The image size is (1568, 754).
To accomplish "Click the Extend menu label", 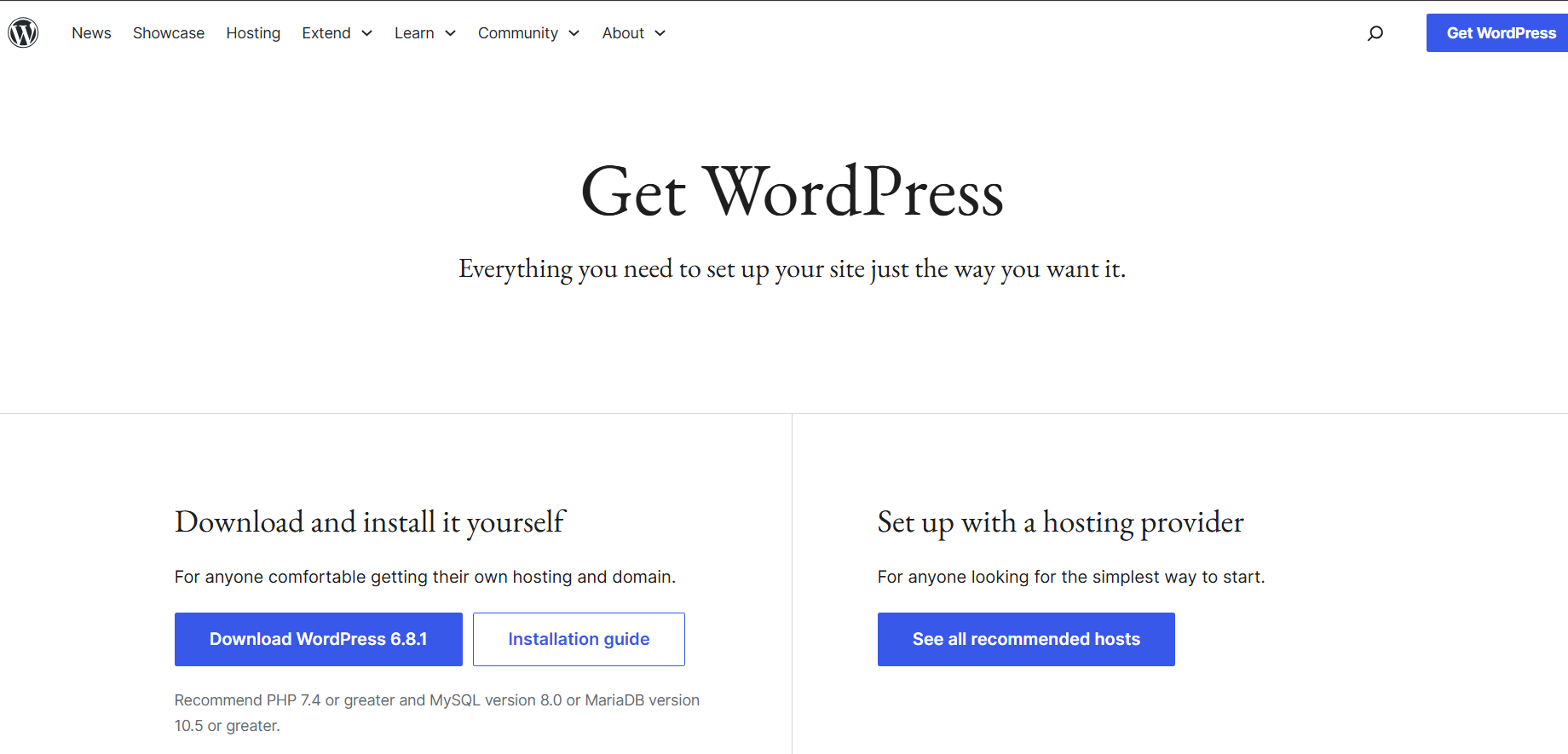I will click(x=326, y=32).
